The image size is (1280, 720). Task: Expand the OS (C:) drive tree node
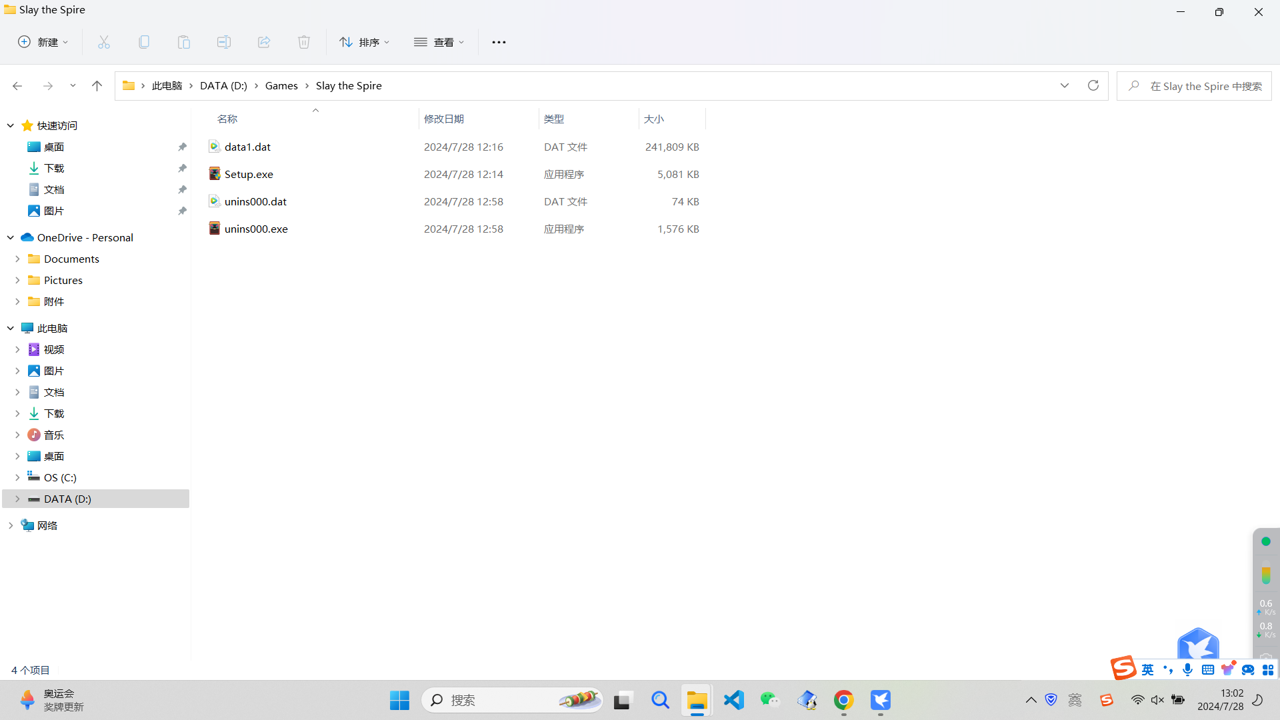(17, 477)
